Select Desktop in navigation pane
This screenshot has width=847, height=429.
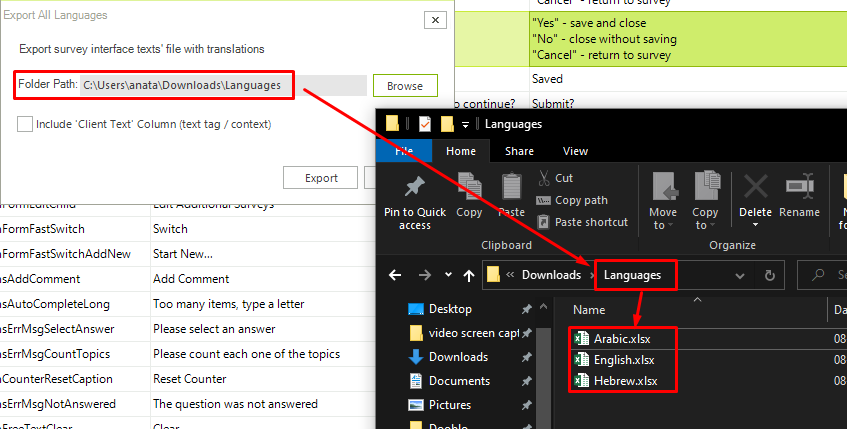point(450,309)
